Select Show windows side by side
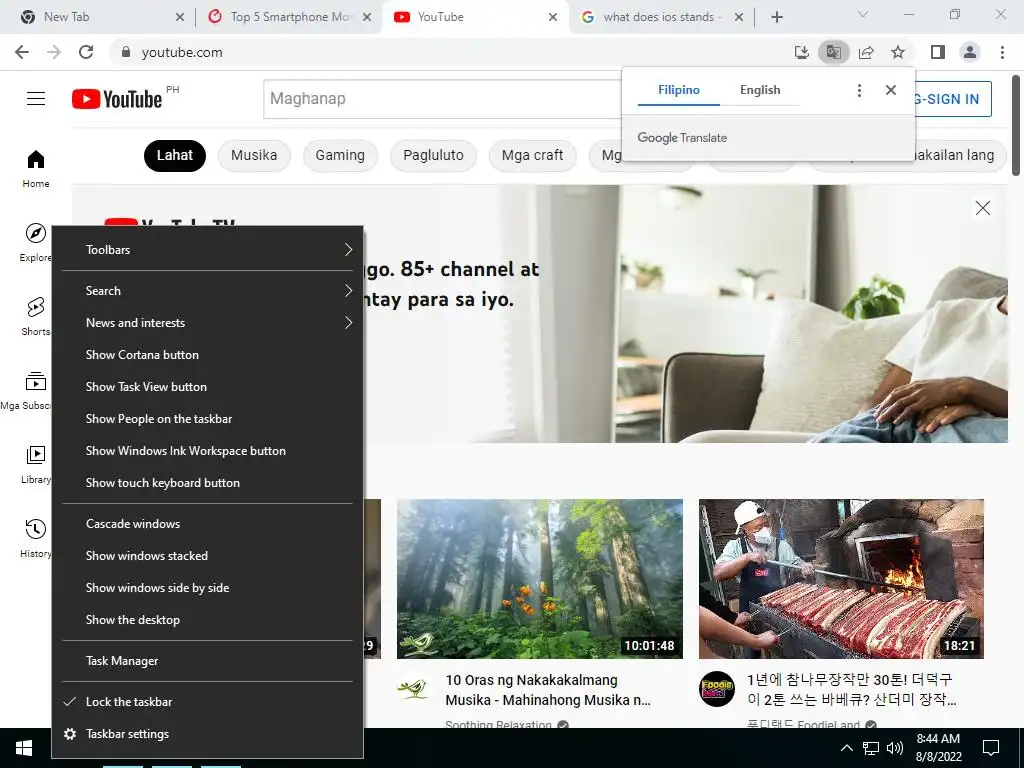 pos(208,588)
